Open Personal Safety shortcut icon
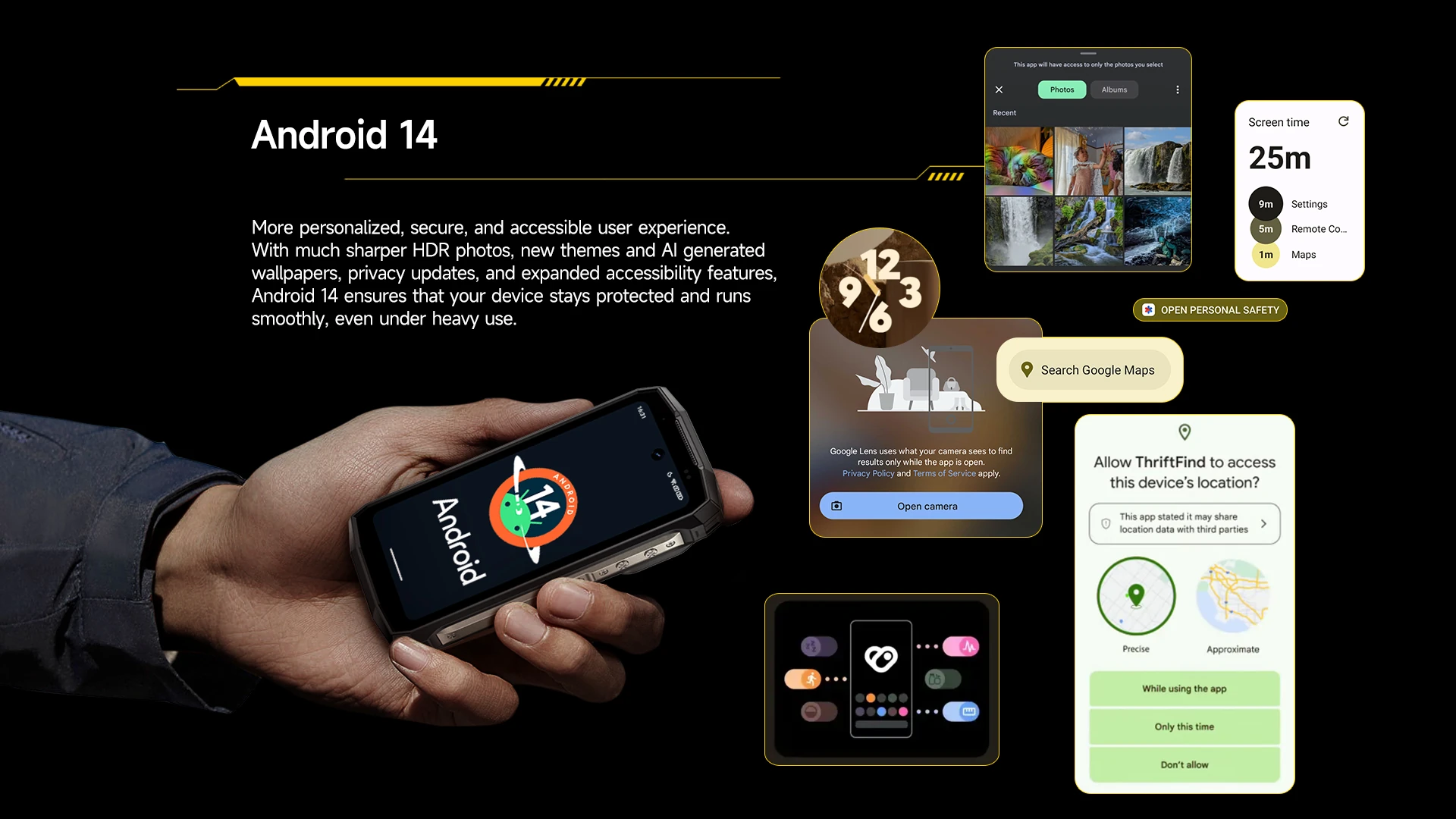The height and width of the screenshot is (819, 1456). click(1148, 310)
